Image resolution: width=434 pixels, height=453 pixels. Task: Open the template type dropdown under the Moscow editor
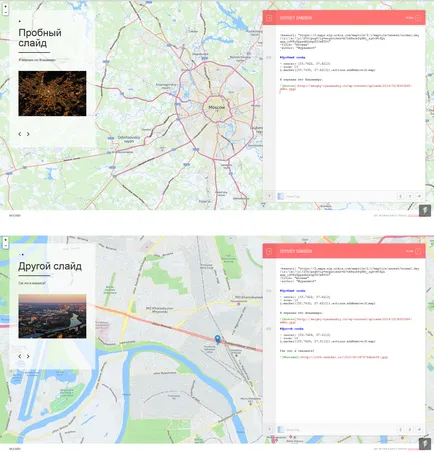point(288,196)
